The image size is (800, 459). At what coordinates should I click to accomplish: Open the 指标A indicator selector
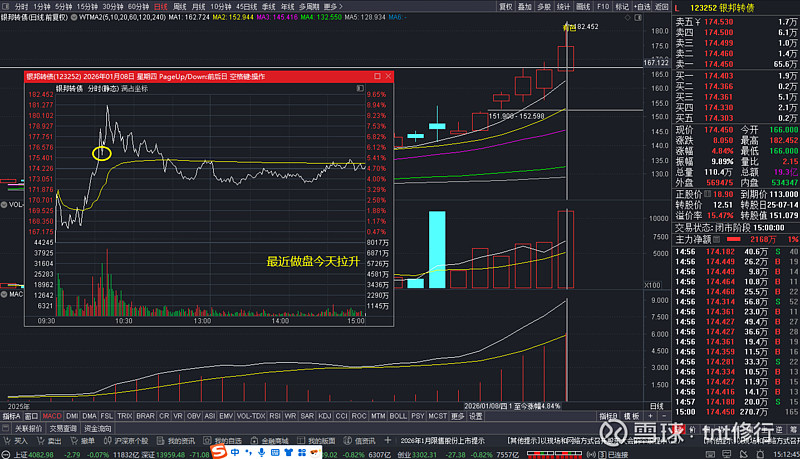pos(11,415)
